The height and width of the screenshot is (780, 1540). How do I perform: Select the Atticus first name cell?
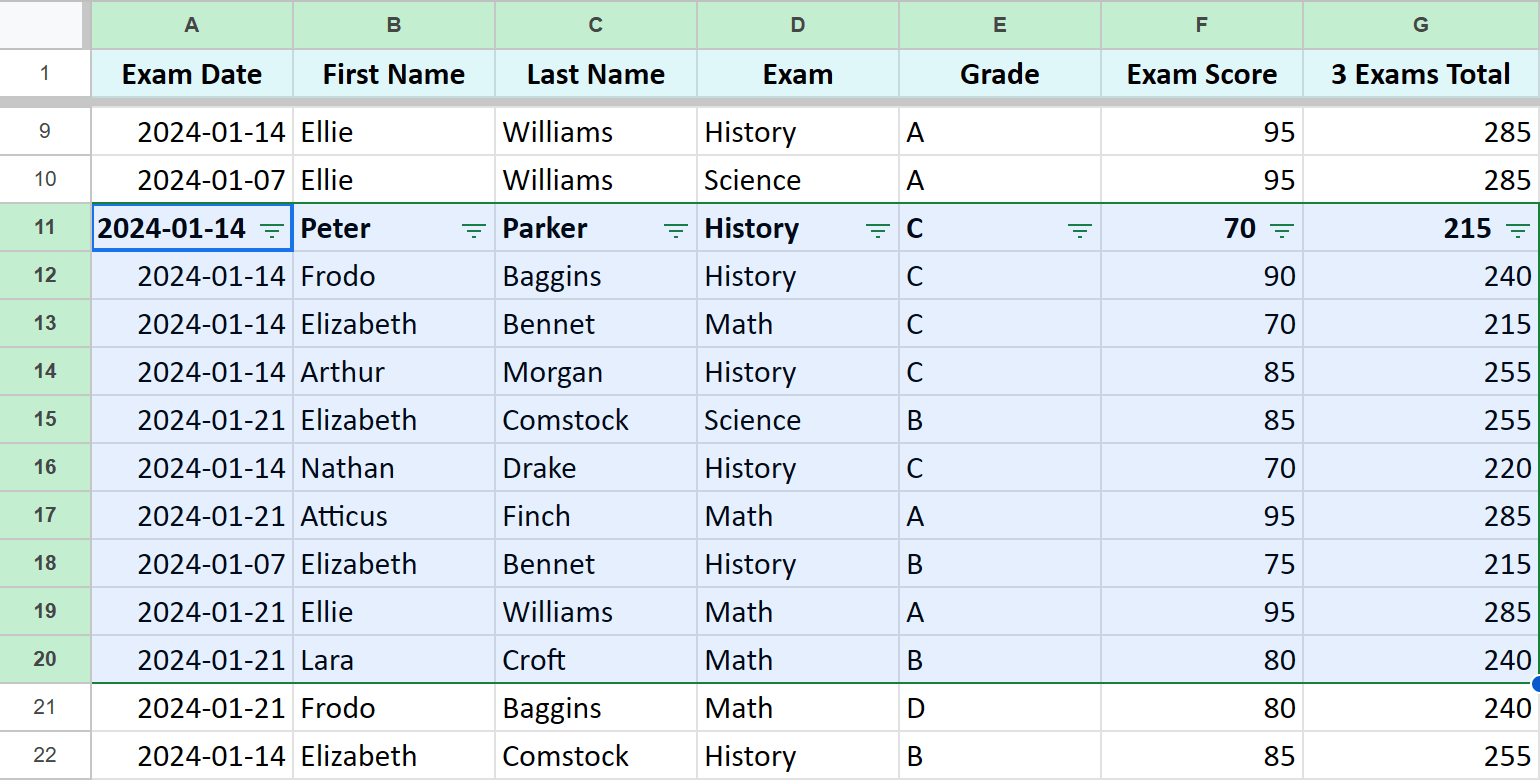tap(394, 516)
